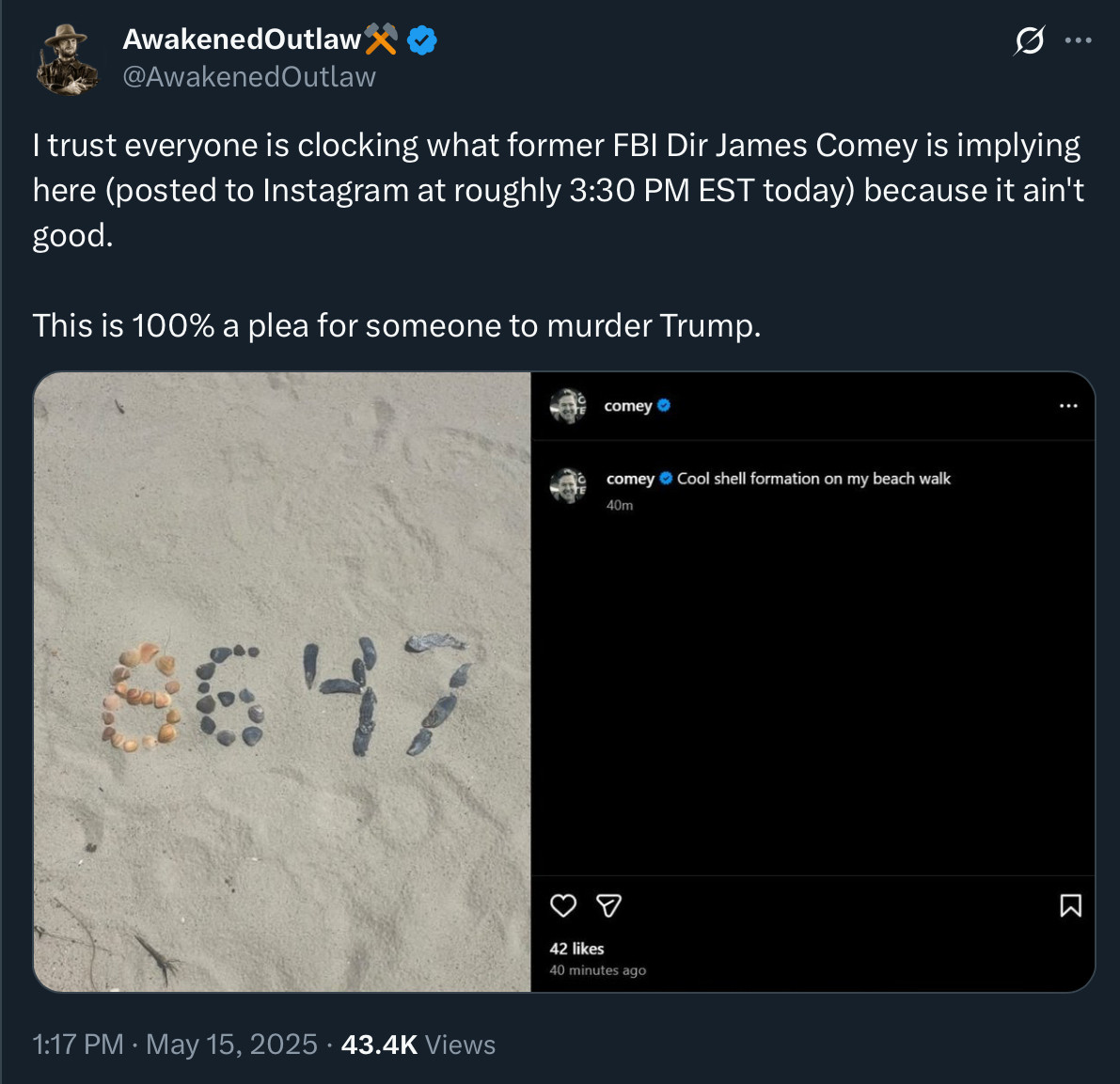Click comey's verified badge in the caption
This screenshot has height=1084, width=1120.
point(666,479)
